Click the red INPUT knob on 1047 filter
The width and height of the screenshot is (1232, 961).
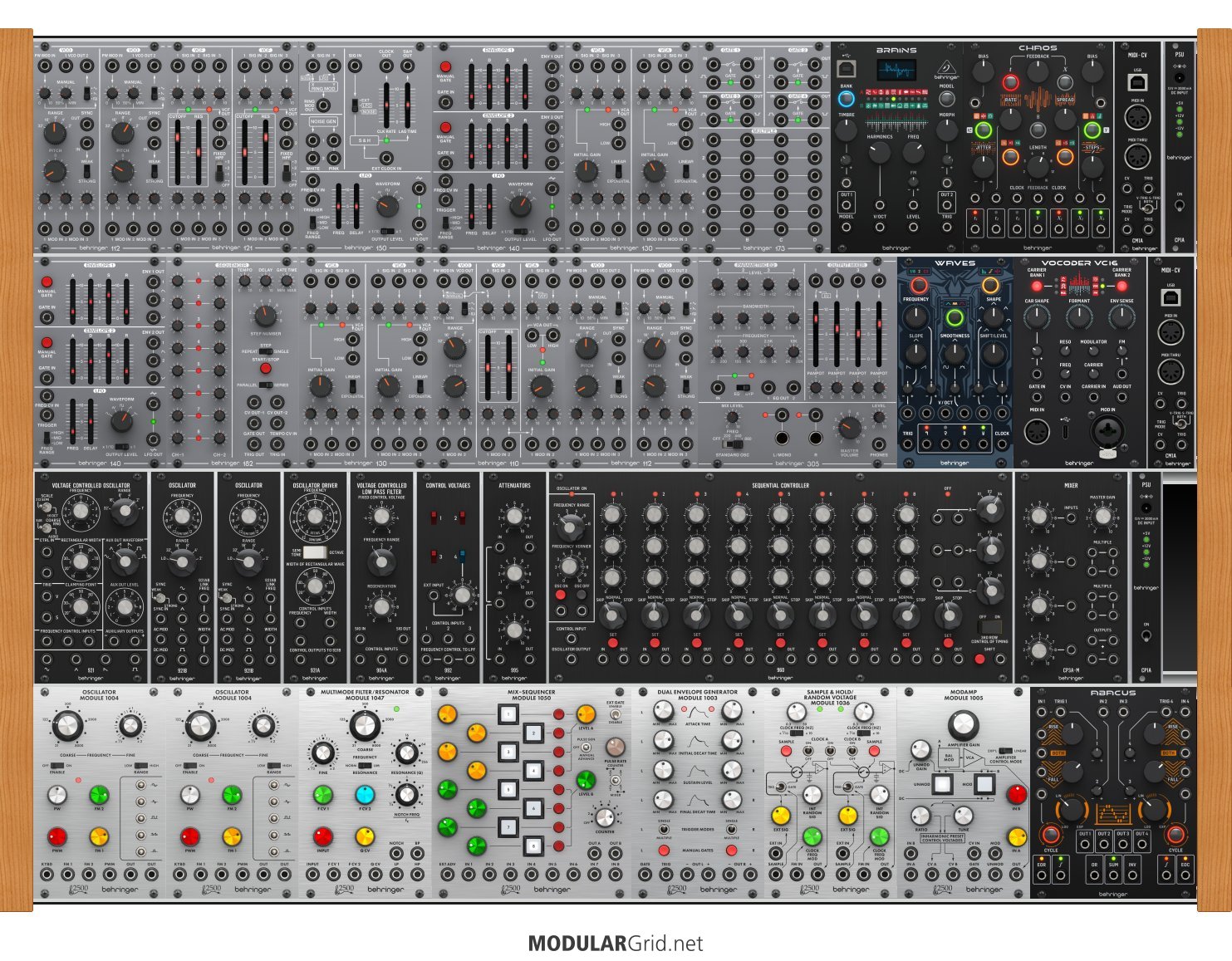(323, 836)
